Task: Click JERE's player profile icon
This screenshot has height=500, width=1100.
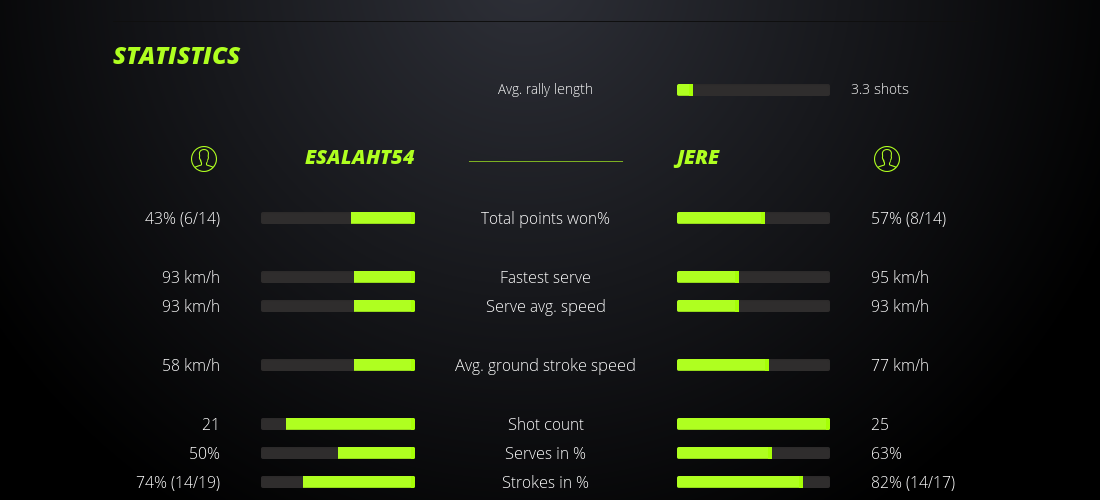Action: pyautogui.click(x=887, y=158)
